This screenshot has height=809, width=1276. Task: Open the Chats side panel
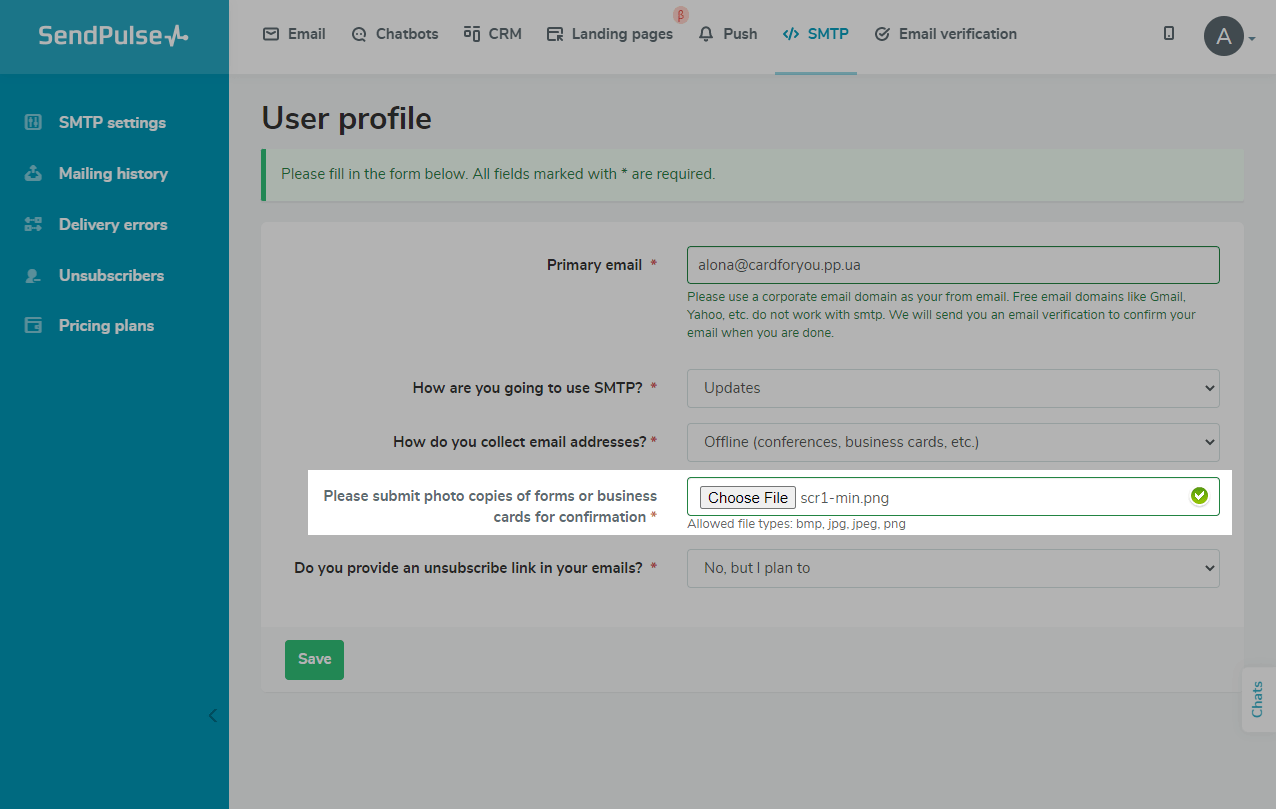[x=1257, y=699]
